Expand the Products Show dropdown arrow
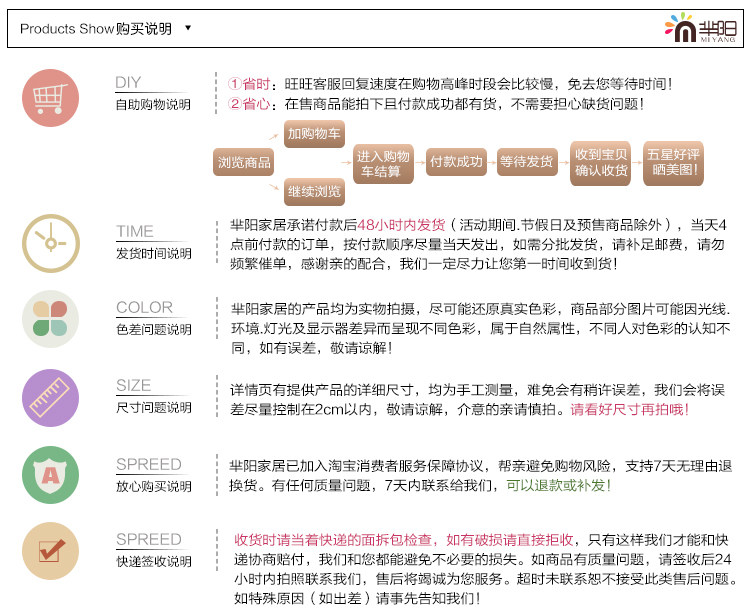Image resolution: width=750 pixels, height=612 pixels. coord(188,28)
